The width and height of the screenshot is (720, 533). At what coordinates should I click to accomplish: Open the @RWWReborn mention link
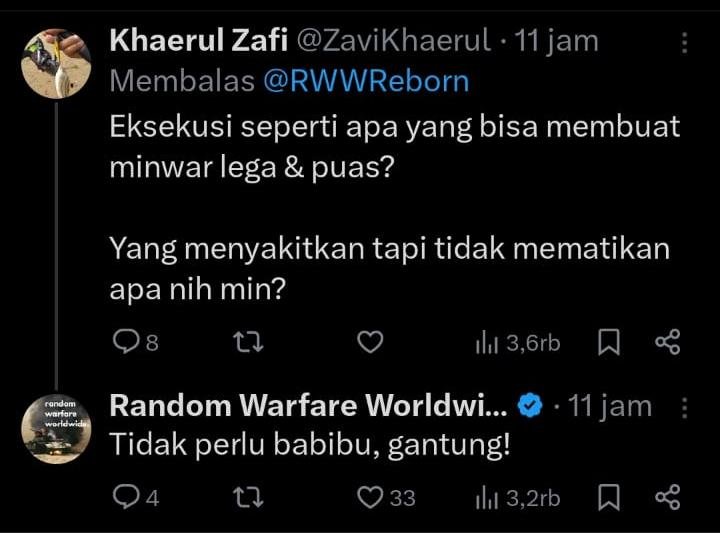click(x=366, y=81)
